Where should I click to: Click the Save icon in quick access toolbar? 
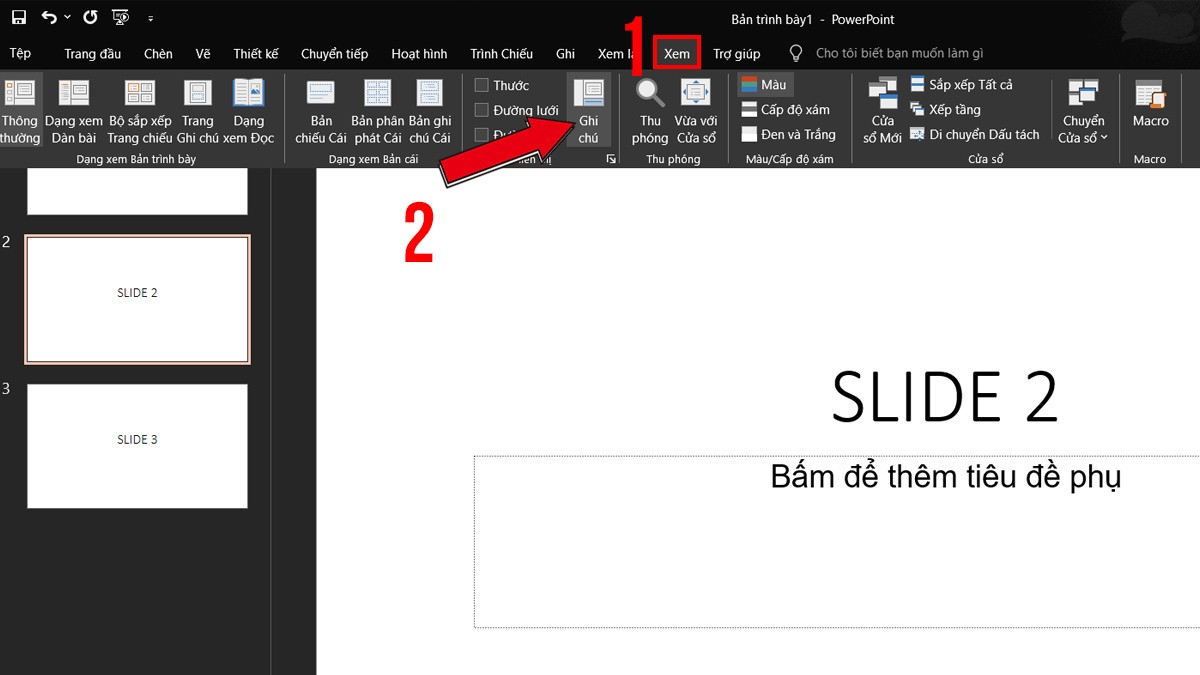(19, 18)
